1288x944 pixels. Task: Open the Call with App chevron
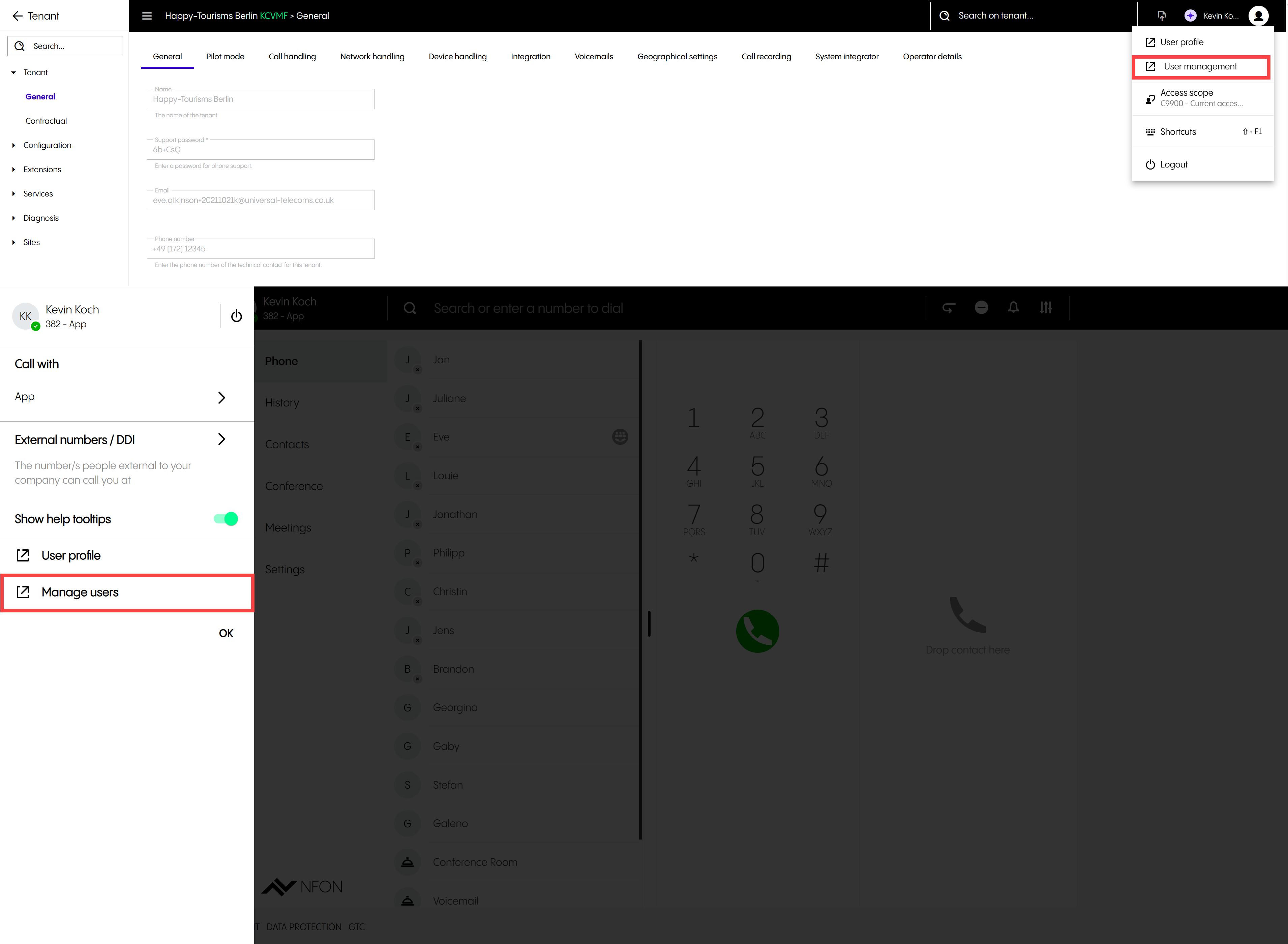tap(222, 397)
